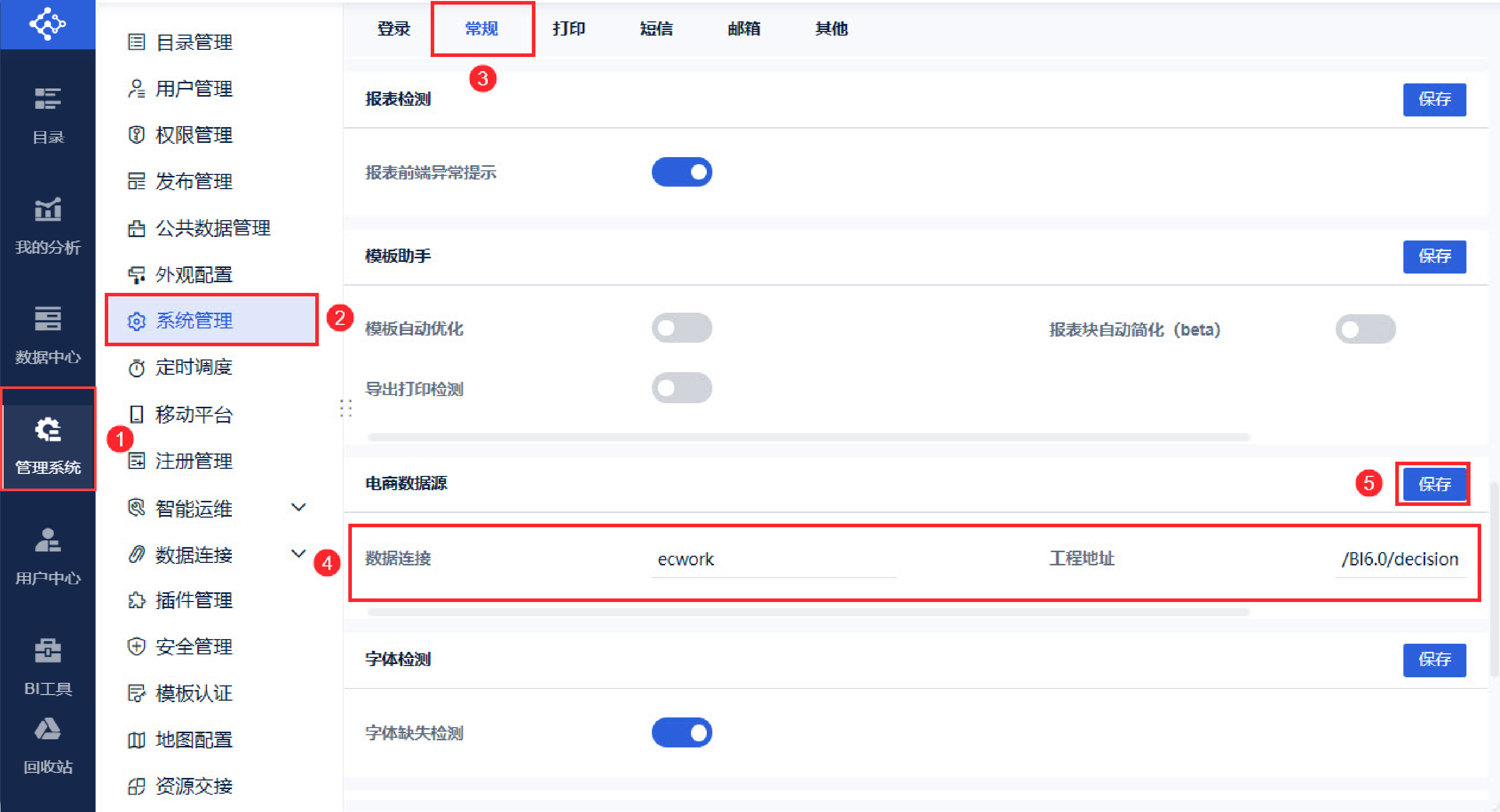The width and height of the screenshot is (1500, 812).
Task: Enable the 模板自动优化 switch
Action: (681, 328)
